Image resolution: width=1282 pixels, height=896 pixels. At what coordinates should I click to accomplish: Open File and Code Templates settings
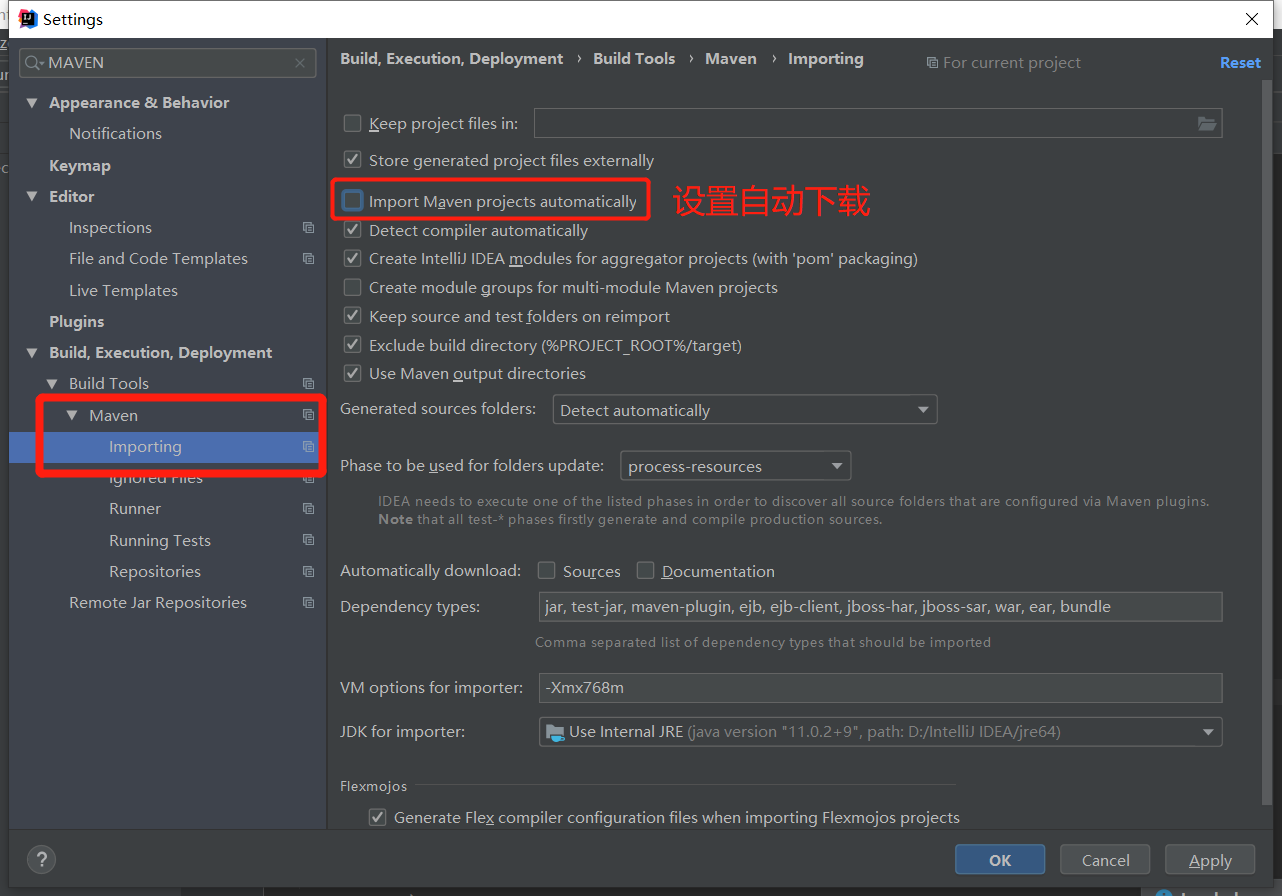click(158, 259)
